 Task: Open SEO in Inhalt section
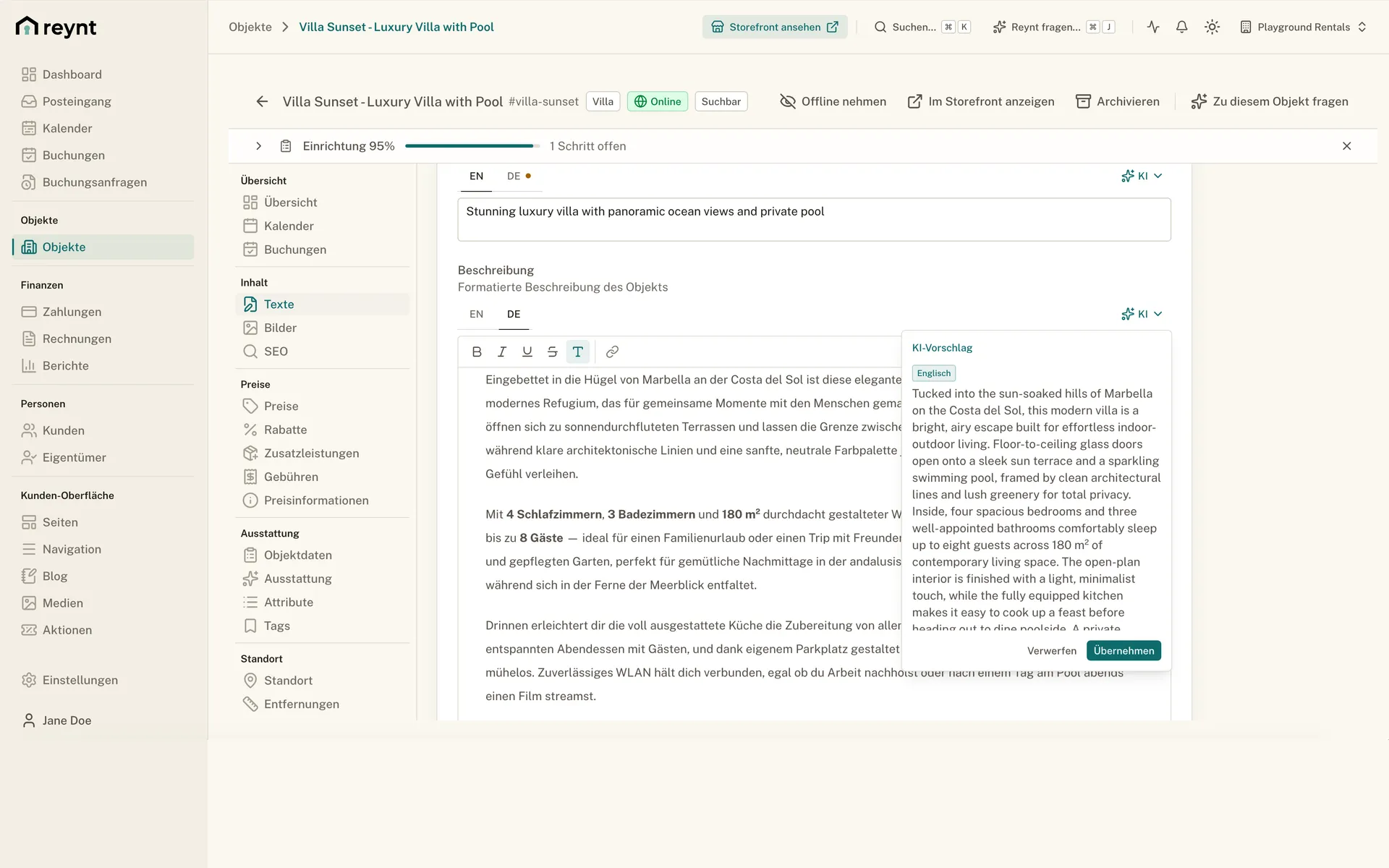[322, 352]
